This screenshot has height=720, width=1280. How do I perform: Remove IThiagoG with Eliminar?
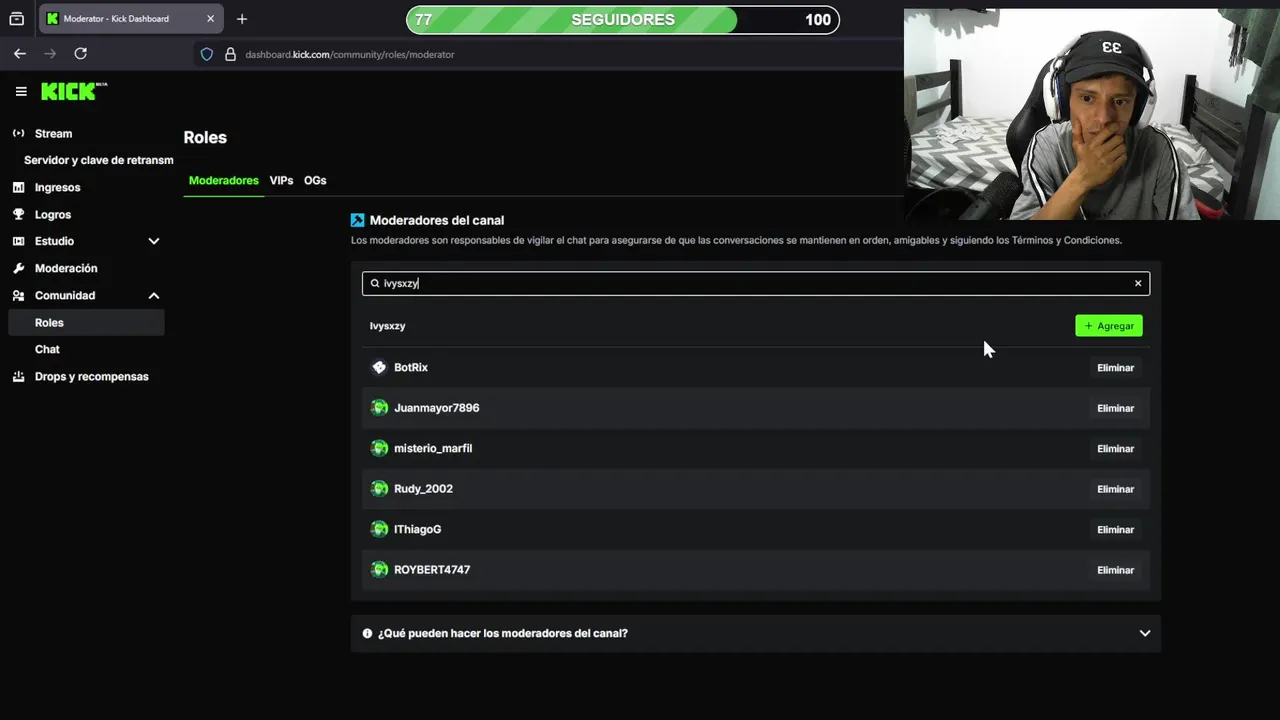click(x=1115, y=530)
